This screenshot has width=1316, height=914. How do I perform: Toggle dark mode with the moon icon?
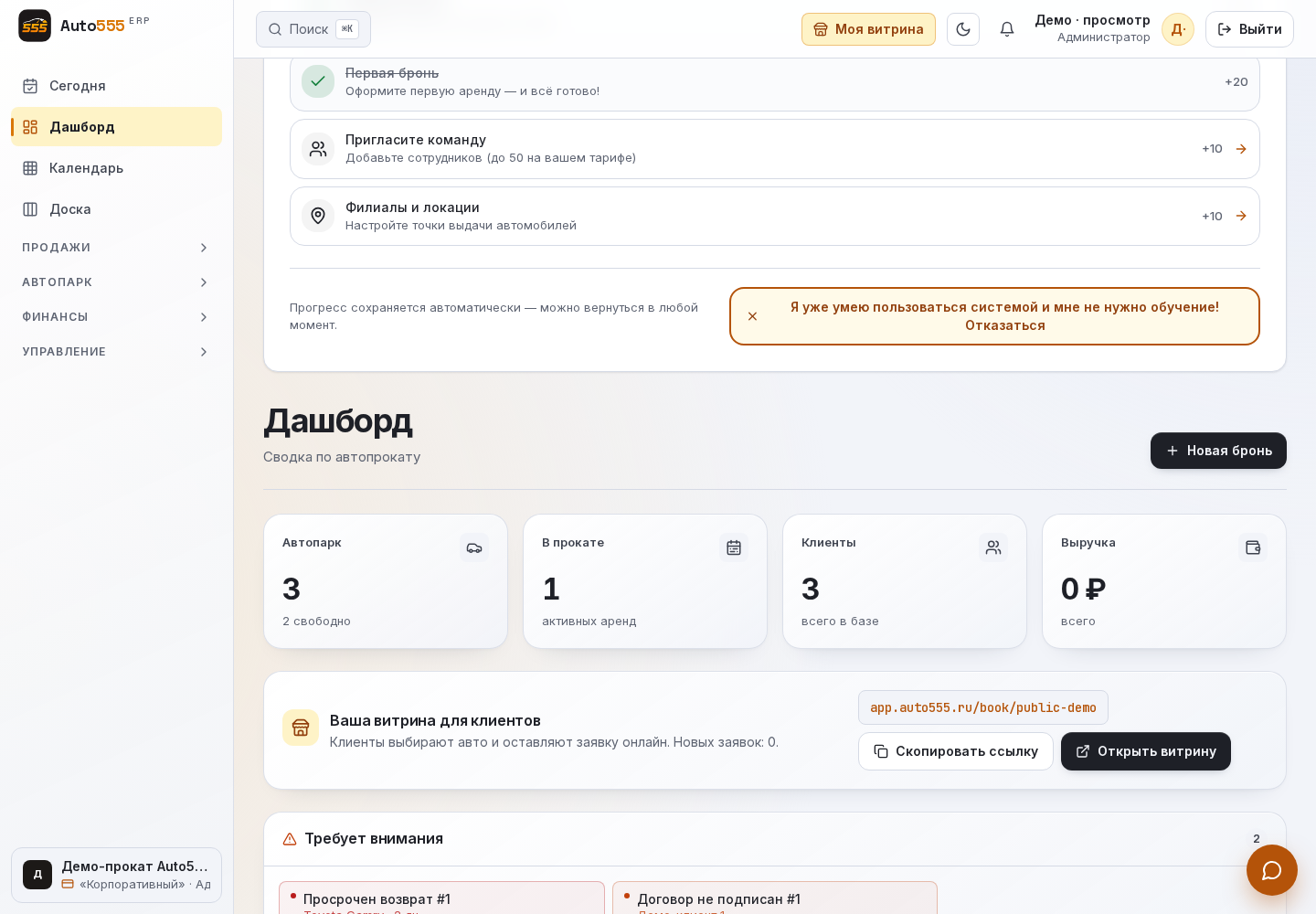coord(963,29)
